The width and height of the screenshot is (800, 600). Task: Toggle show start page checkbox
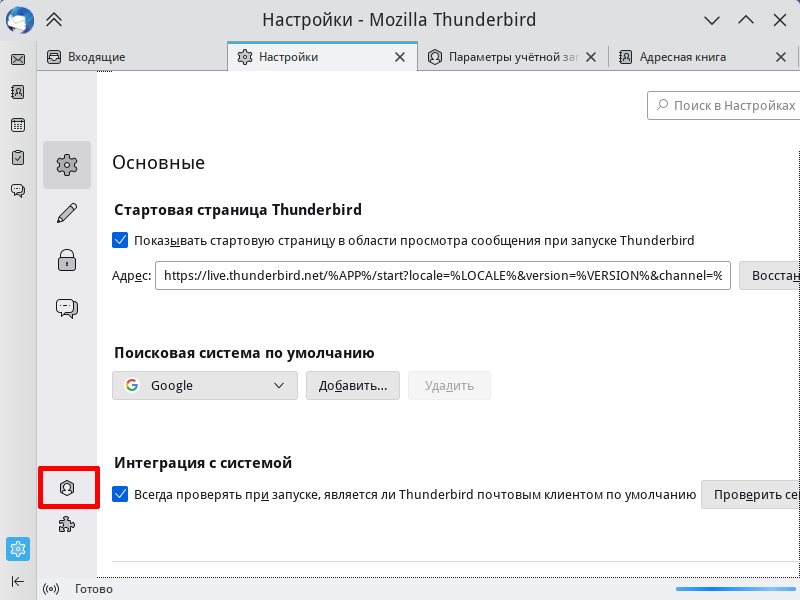pyautogui.click(x=120, y=240)
